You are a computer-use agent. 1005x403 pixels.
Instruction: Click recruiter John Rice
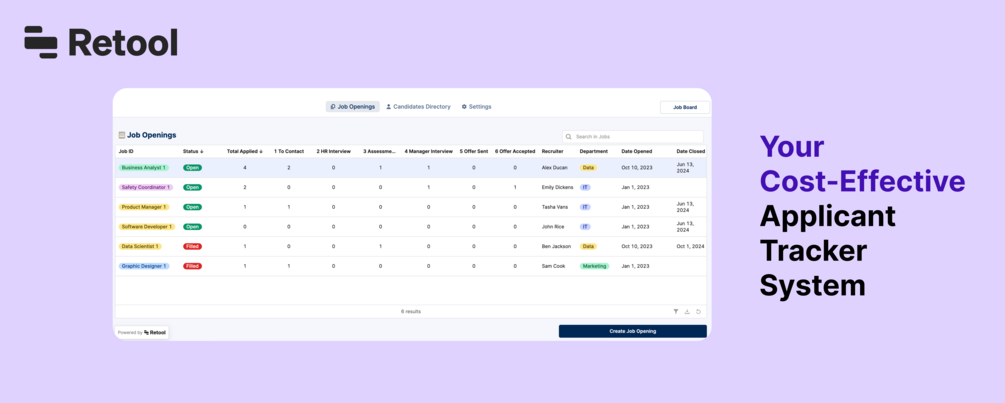pos(552,227)
